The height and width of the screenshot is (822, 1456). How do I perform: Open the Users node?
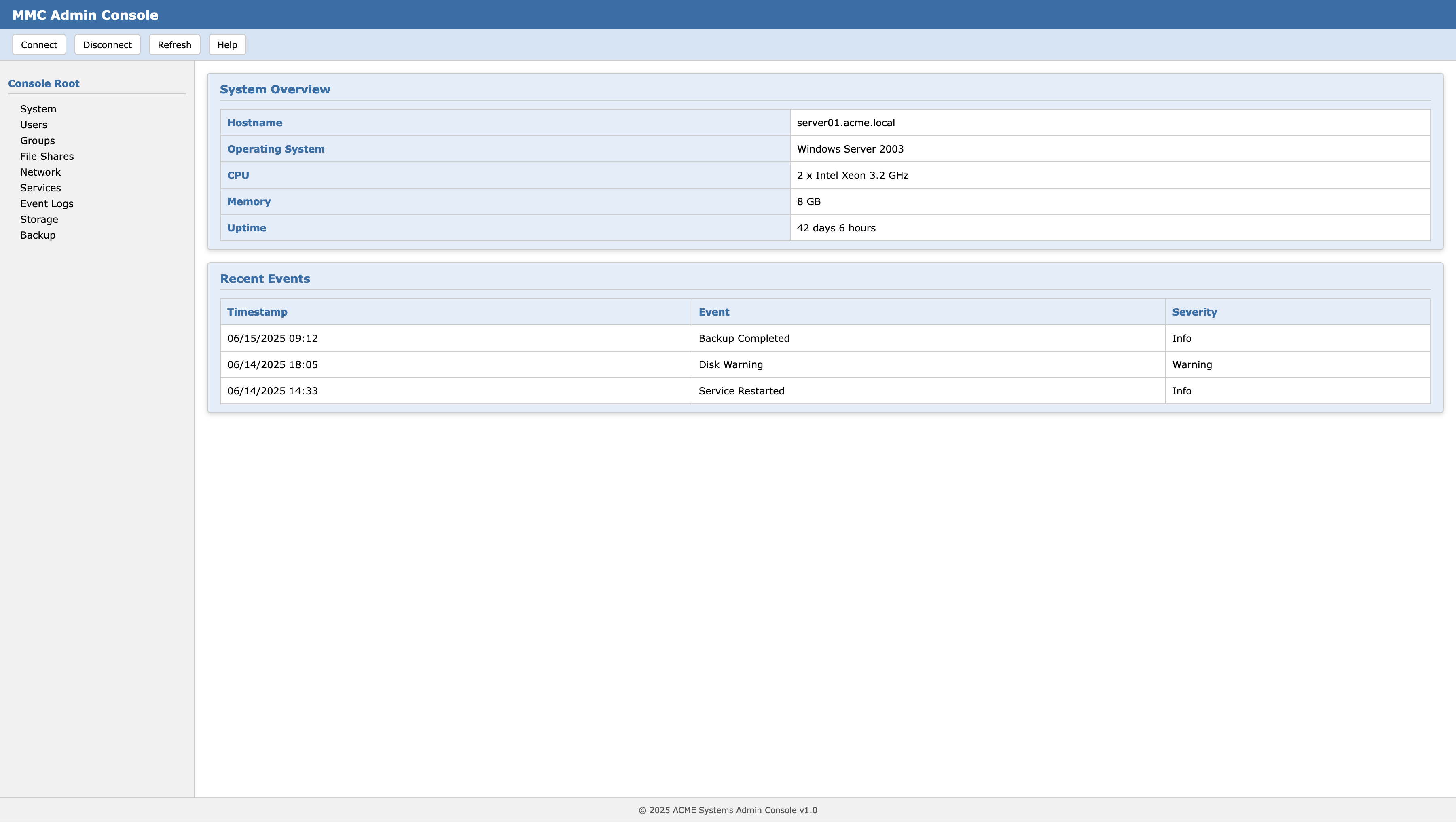(34, 124)
